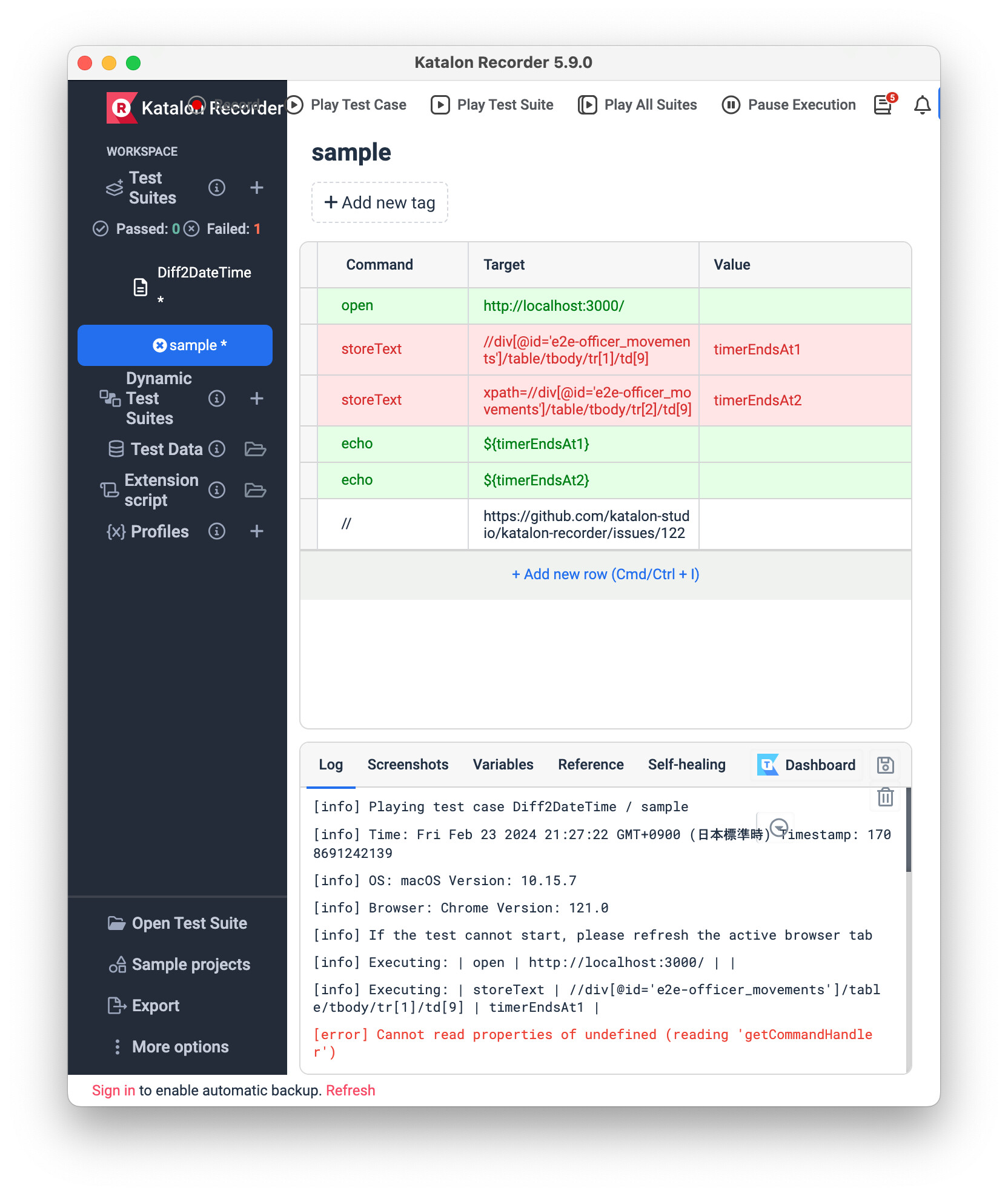Add a new profile with plus icon

257,531
